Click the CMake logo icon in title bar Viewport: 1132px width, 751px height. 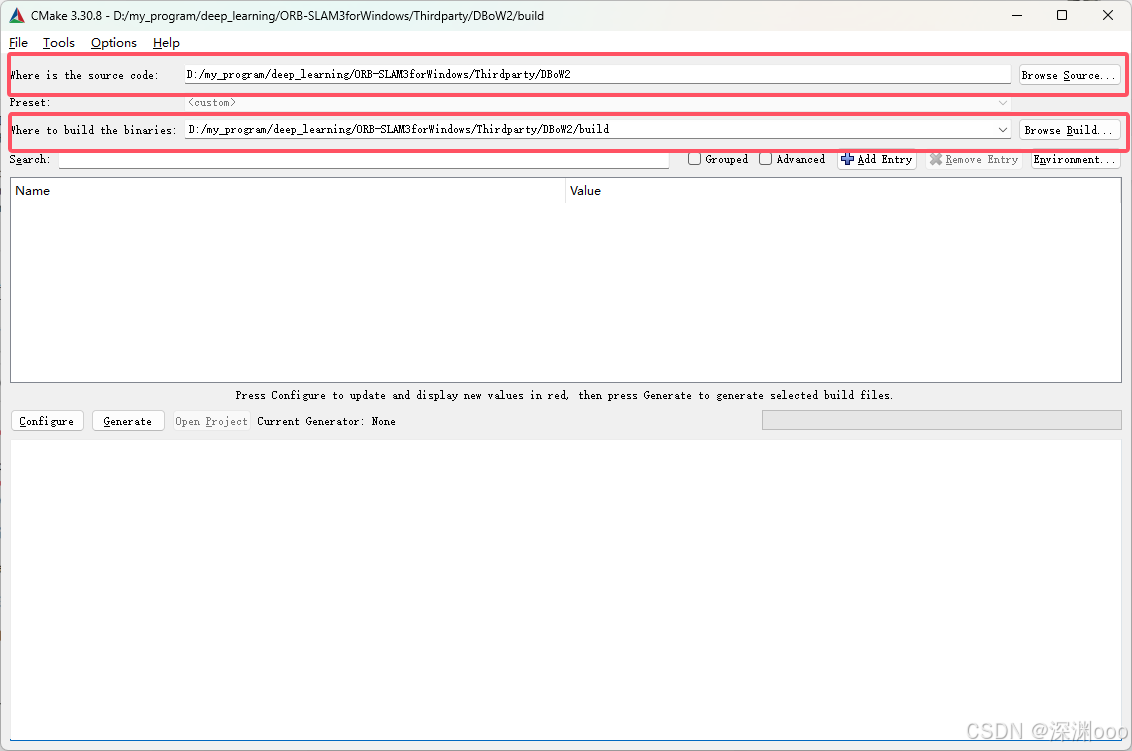click(17, 15)
